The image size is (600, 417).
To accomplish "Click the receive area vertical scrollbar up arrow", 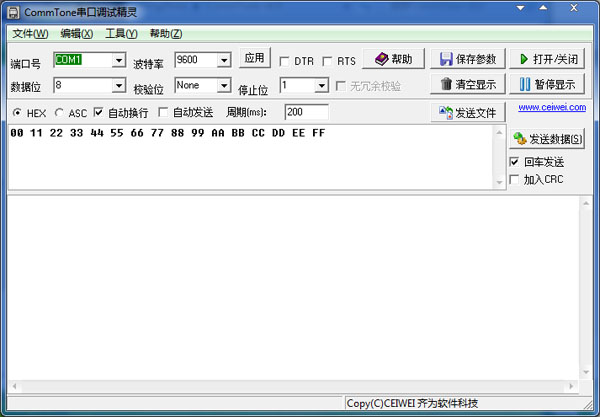I will coord(586,203).
